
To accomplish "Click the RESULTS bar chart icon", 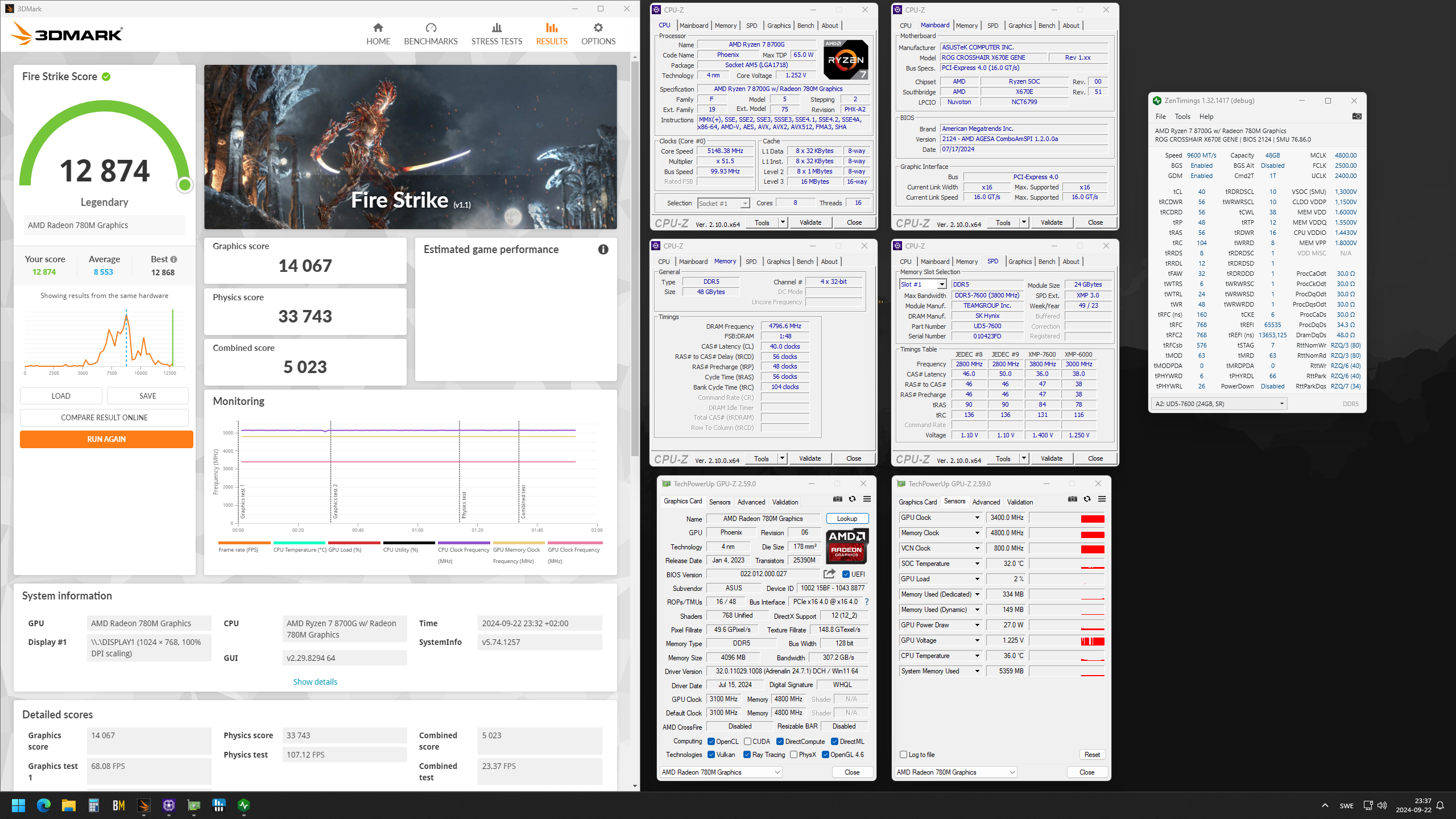I will pos(552,27).
